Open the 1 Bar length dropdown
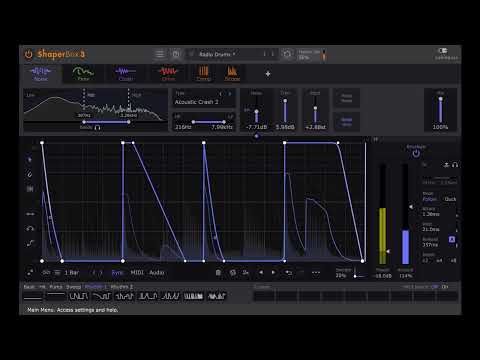Image resolution: width=480 pixels, height=360 pixels. tap(72, 273)
